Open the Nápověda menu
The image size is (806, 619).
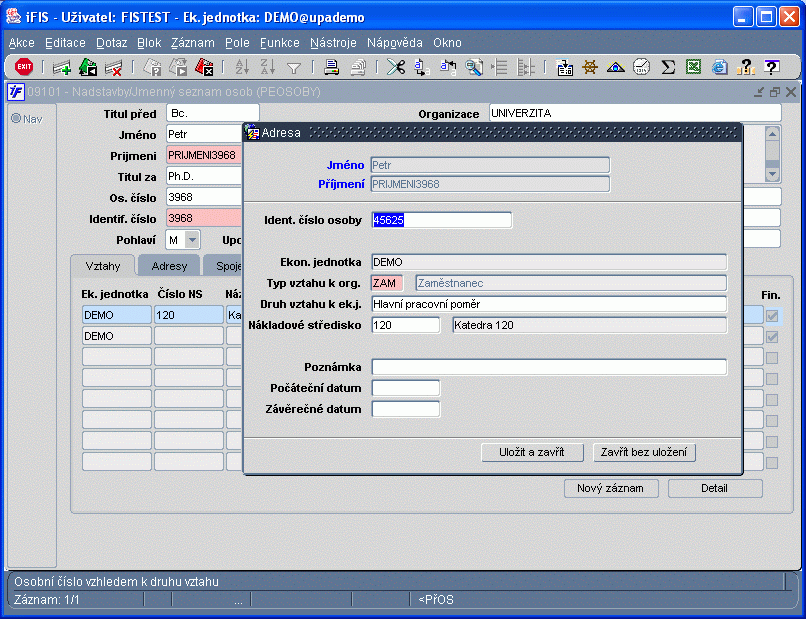[x=394, y=43]
